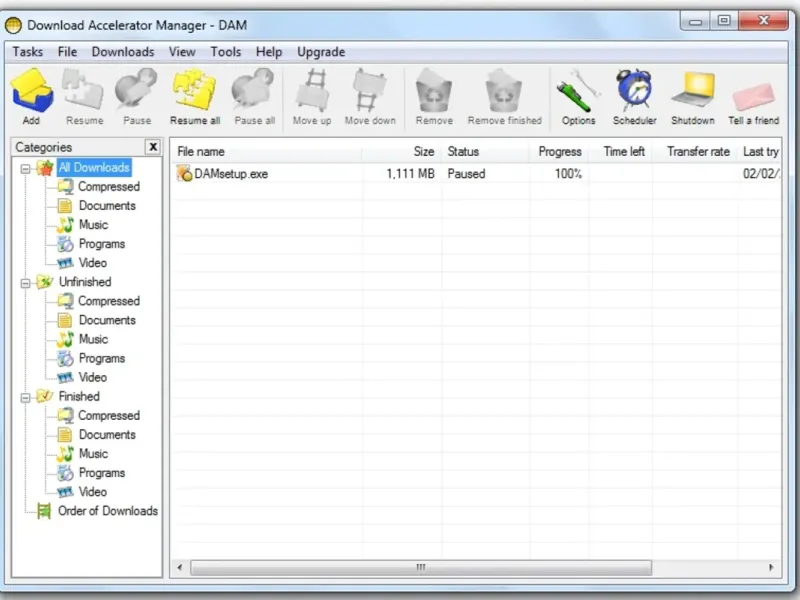Click the DAMsetup.exe last try date
Screen dimensions: 800x600
761,173
